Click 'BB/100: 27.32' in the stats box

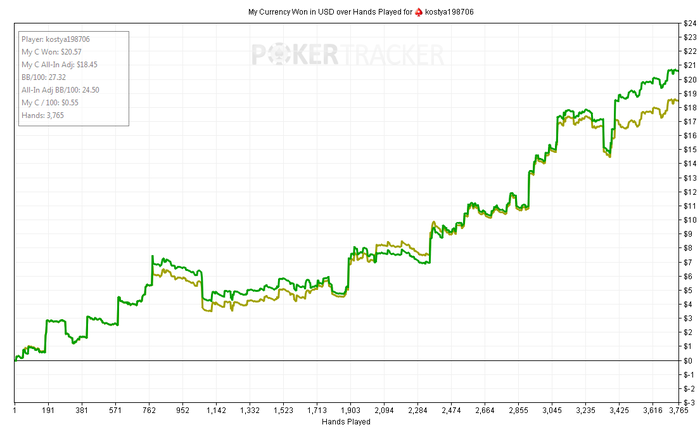(x=44, y=77)
